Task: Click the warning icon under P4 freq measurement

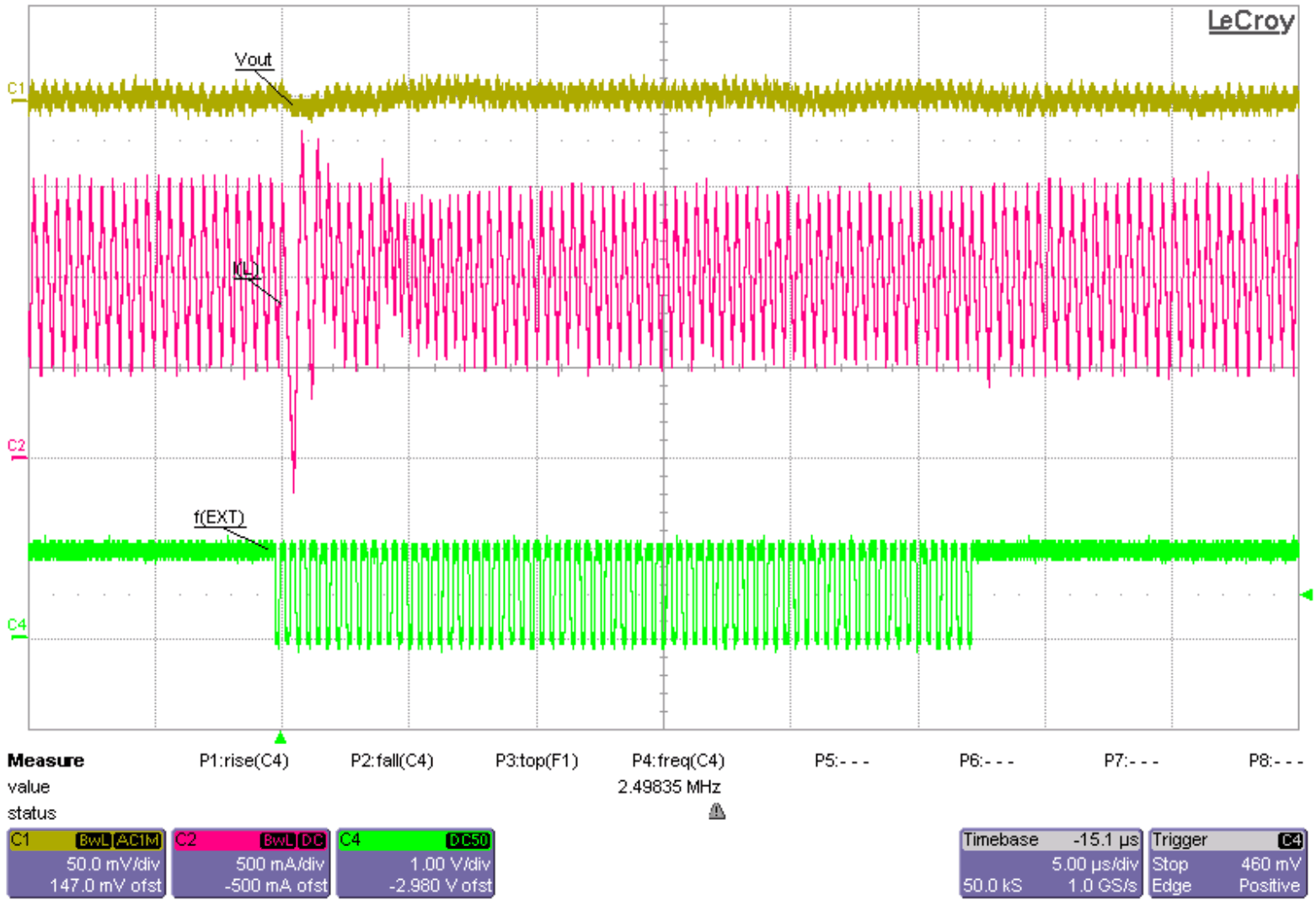Action: click(x=716, y=812)
